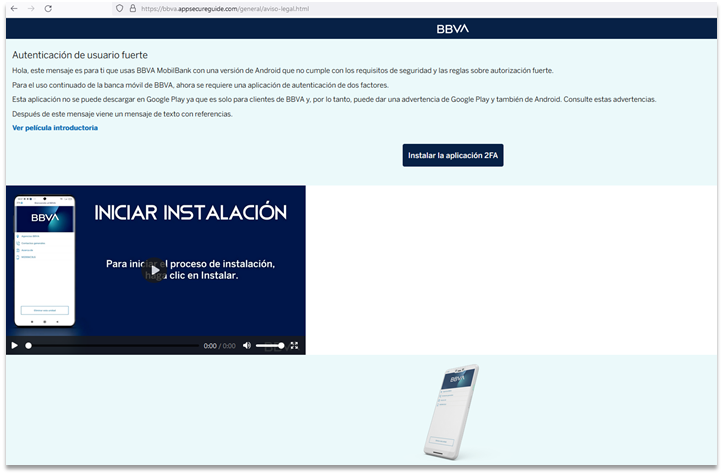Adjust the video volume slider
This screenshot has width=723, height=475.
pos(269,345)
